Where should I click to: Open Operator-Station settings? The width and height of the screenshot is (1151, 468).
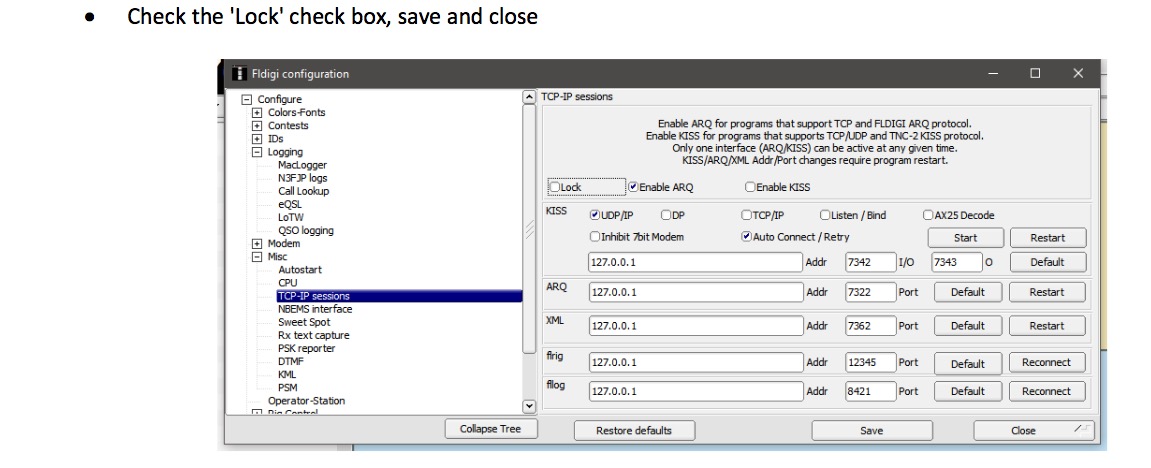tap(306, 401)
